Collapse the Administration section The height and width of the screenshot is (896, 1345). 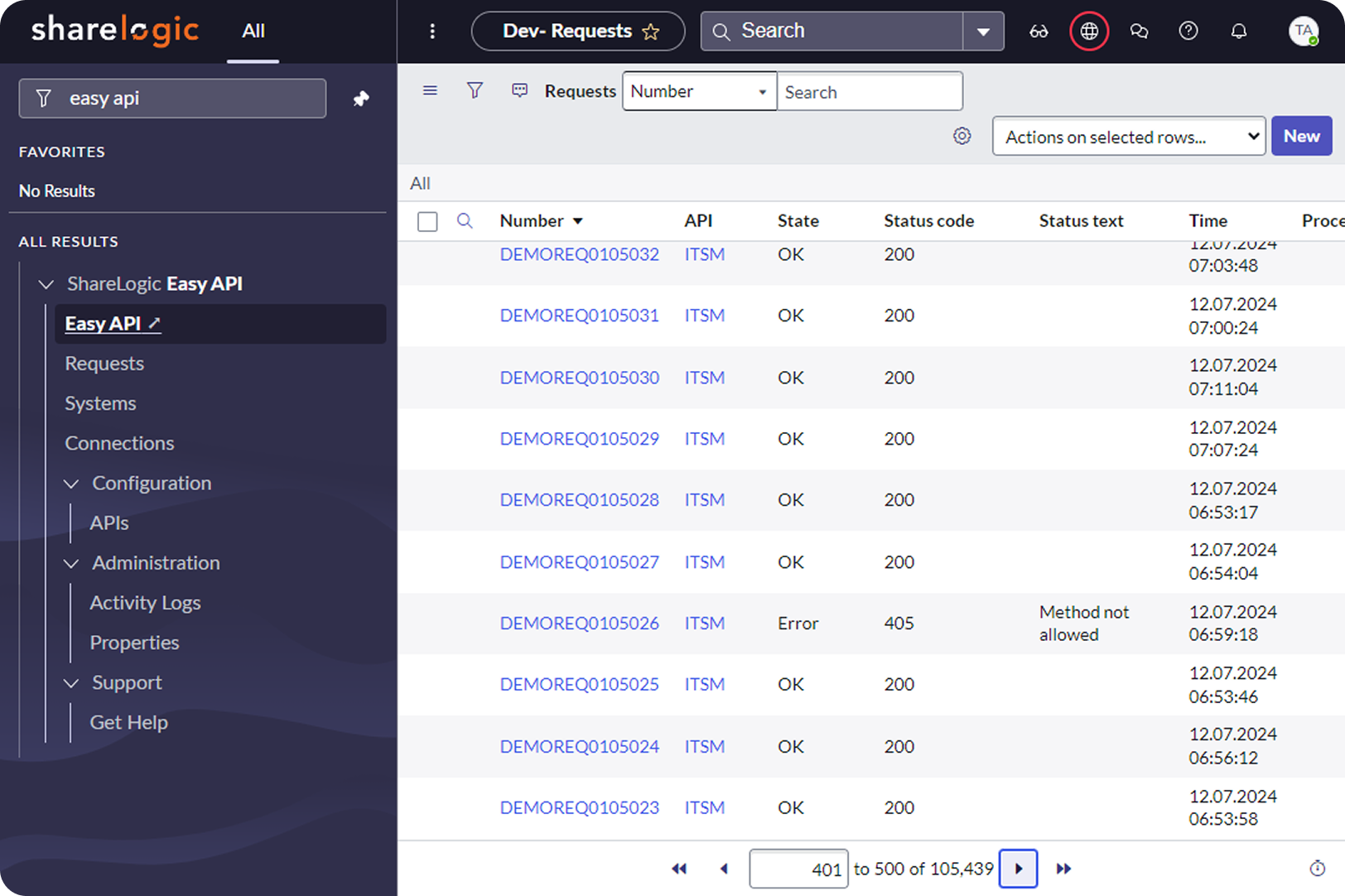[x=72, y=563]
